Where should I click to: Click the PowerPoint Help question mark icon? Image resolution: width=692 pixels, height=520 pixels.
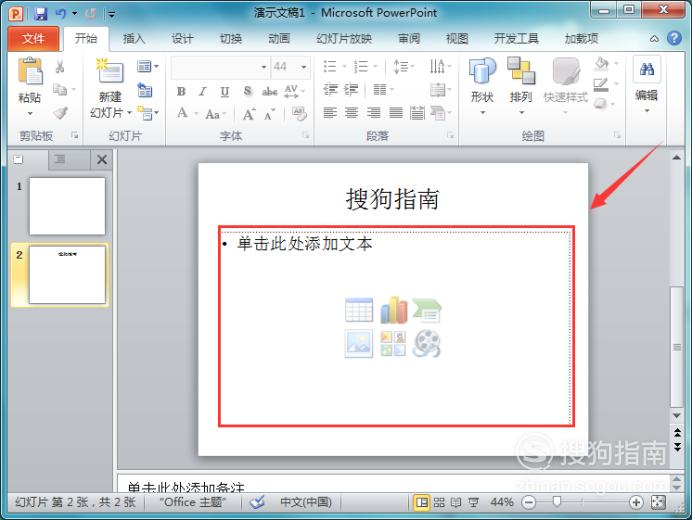pyautogui.click(x=674, y=38)
